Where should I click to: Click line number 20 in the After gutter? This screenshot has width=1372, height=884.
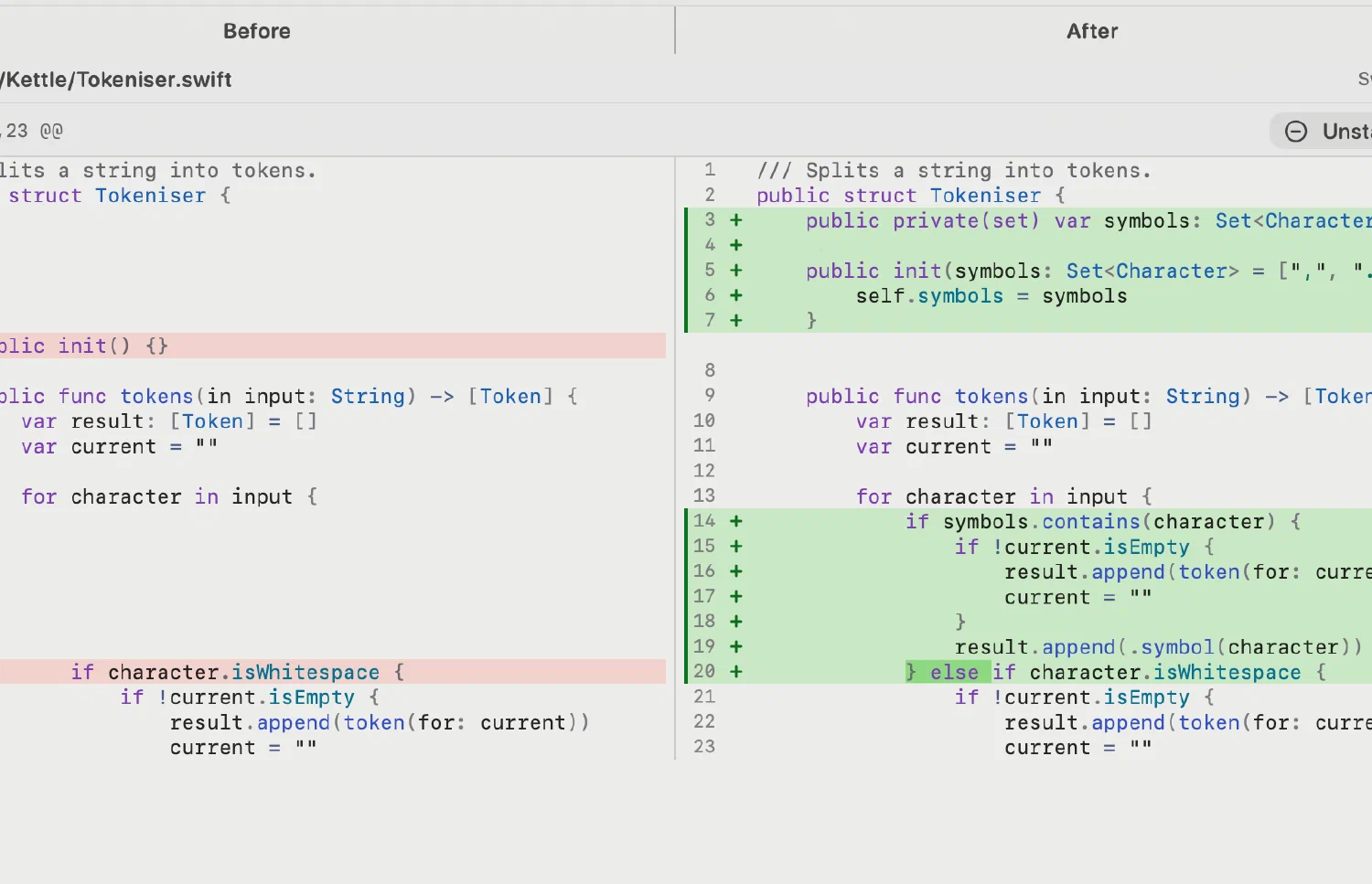(704, 672)
